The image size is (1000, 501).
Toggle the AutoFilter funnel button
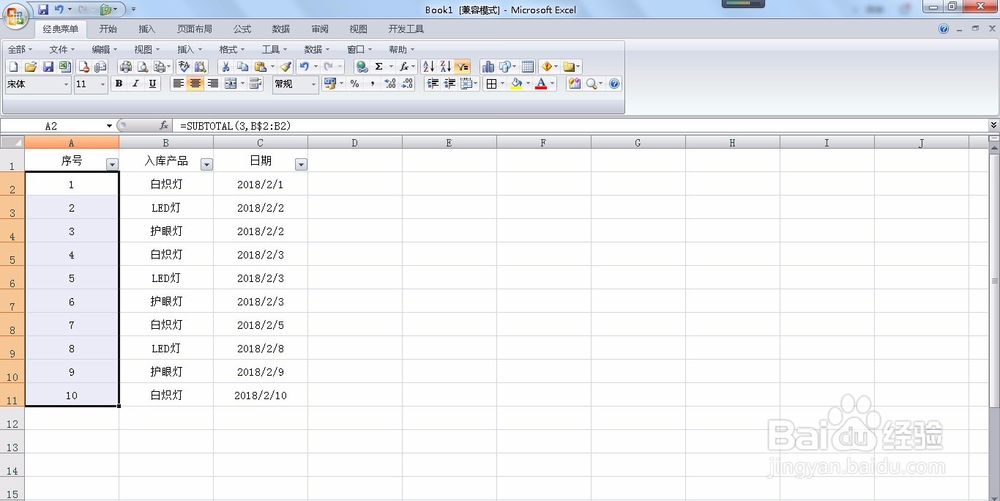463,66
